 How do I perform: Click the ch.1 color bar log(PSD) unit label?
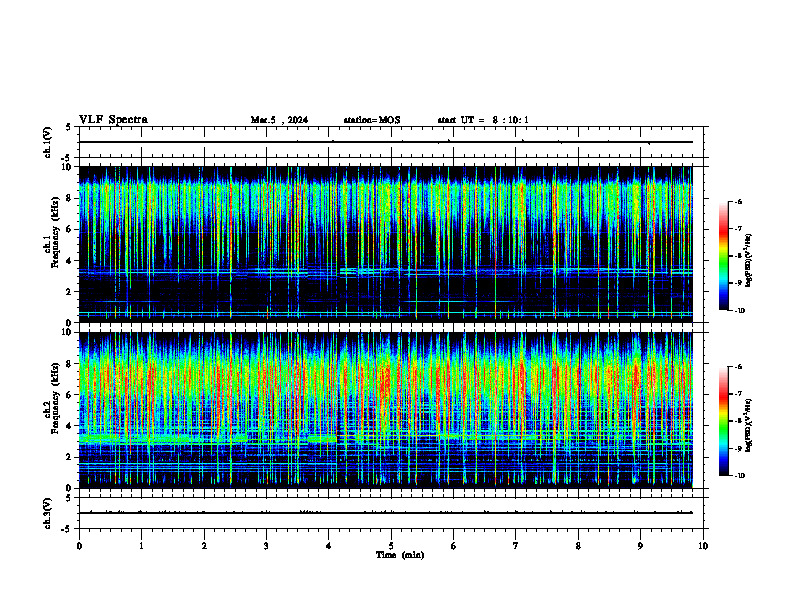click(749, 261)
